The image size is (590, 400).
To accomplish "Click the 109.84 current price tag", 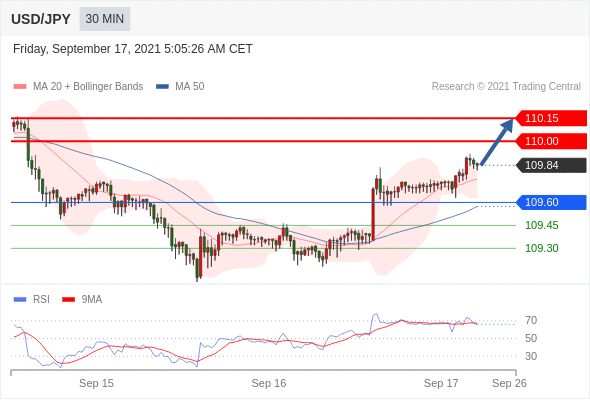I will click(551, 165).
